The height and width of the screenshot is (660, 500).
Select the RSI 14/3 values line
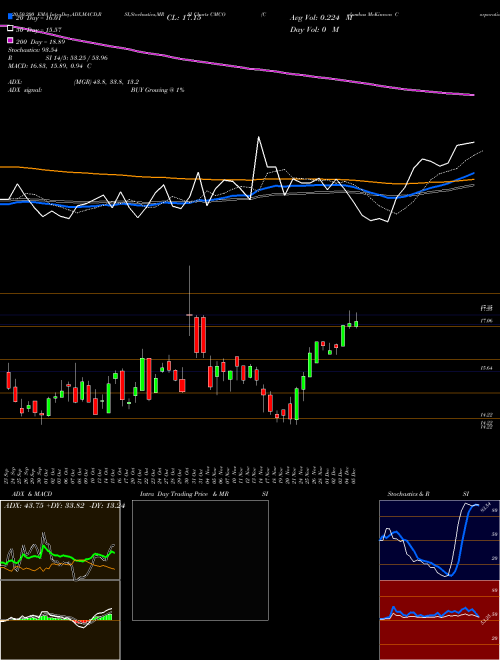pos(58,58)
